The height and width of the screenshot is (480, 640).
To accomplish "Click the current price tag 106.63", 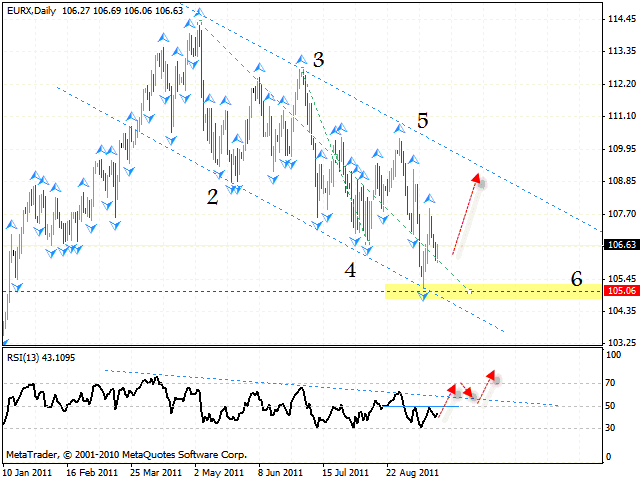I will click(x=621, y=244).
